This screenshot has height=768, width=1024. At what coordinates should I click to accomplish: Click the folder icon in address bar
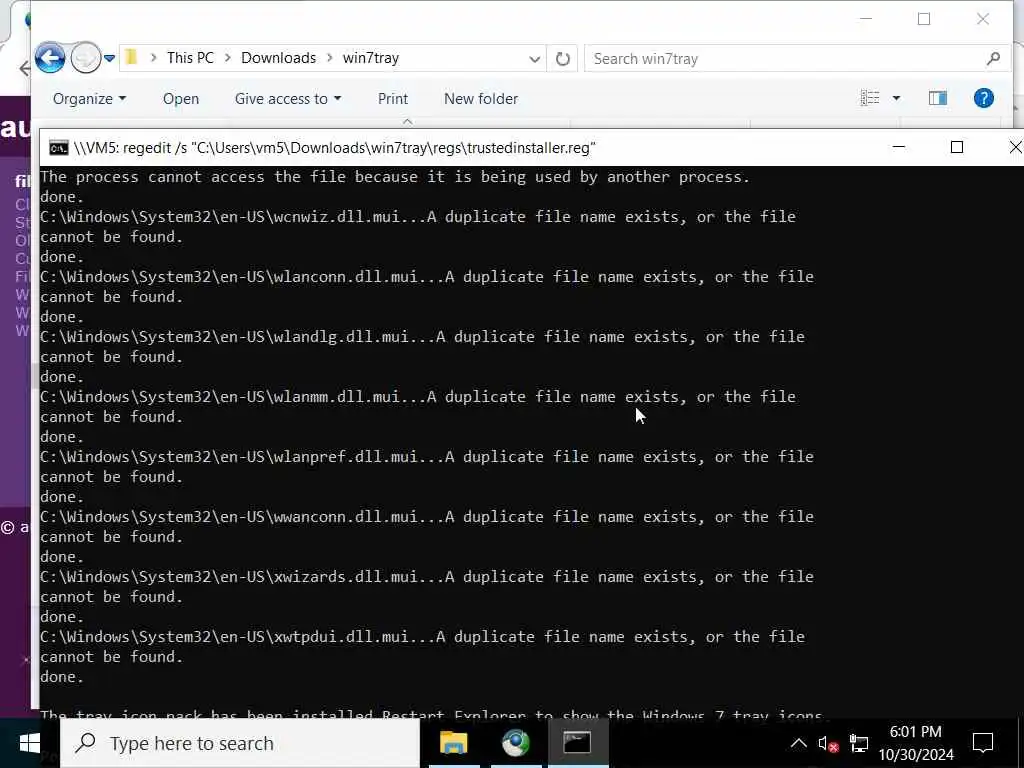[x=131, y=57]
